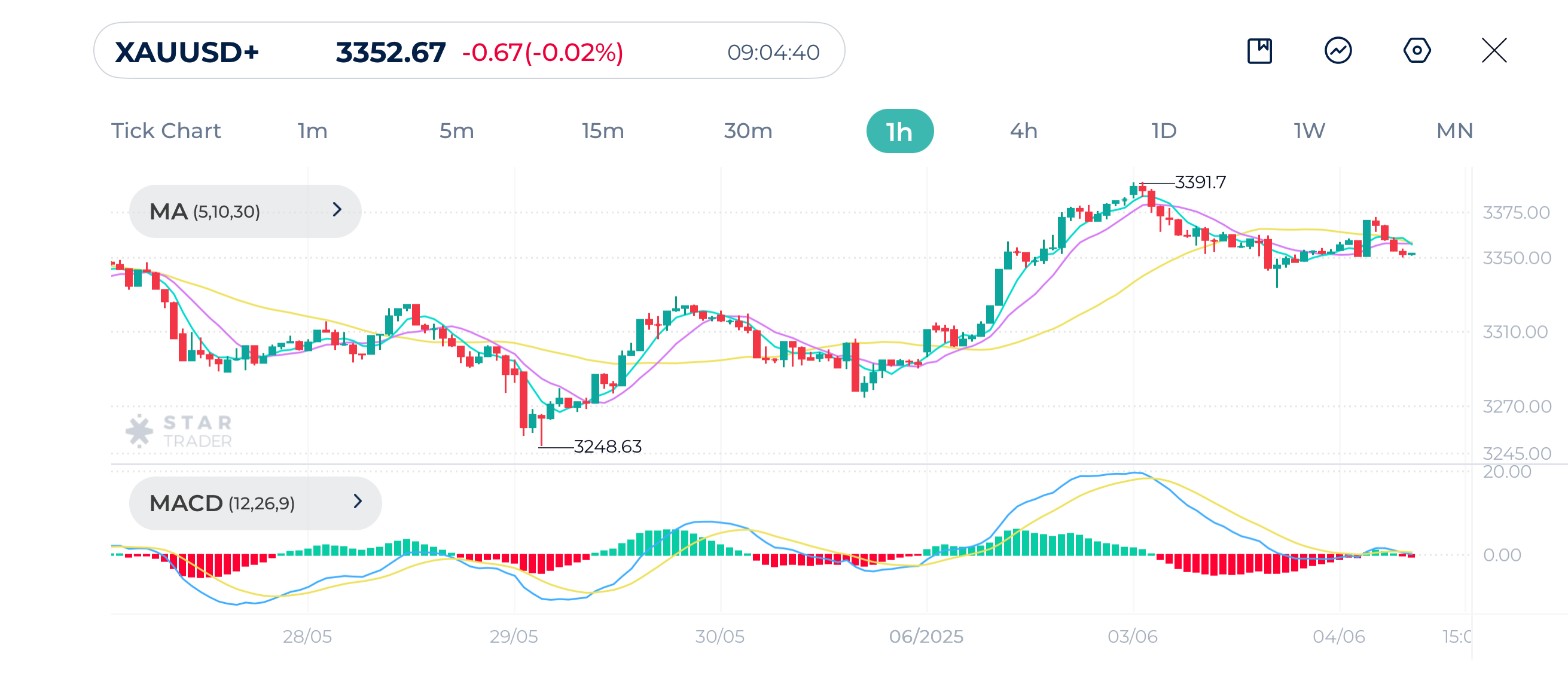Toggle the highlighted 1h timeframe

899,130
